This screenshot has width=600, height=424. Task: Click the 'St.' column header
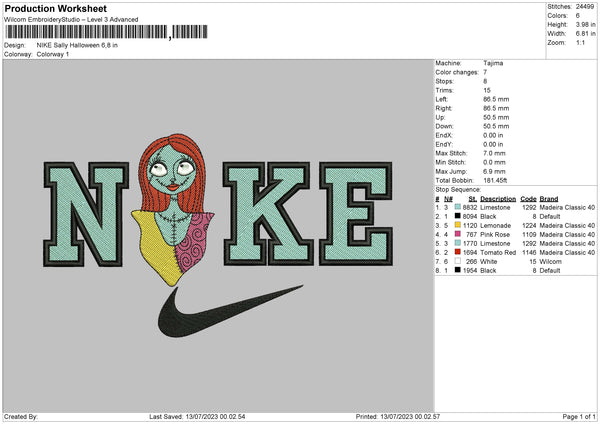tap(473, 199)
